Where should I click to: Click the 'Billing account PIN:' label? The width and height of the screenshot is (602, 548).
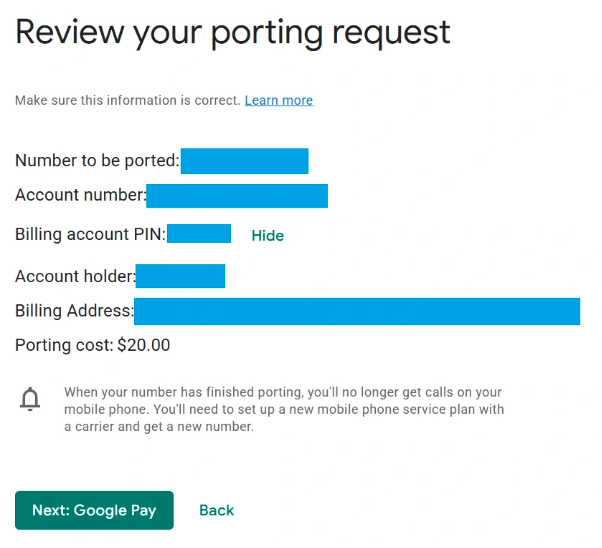coord(90,235)
